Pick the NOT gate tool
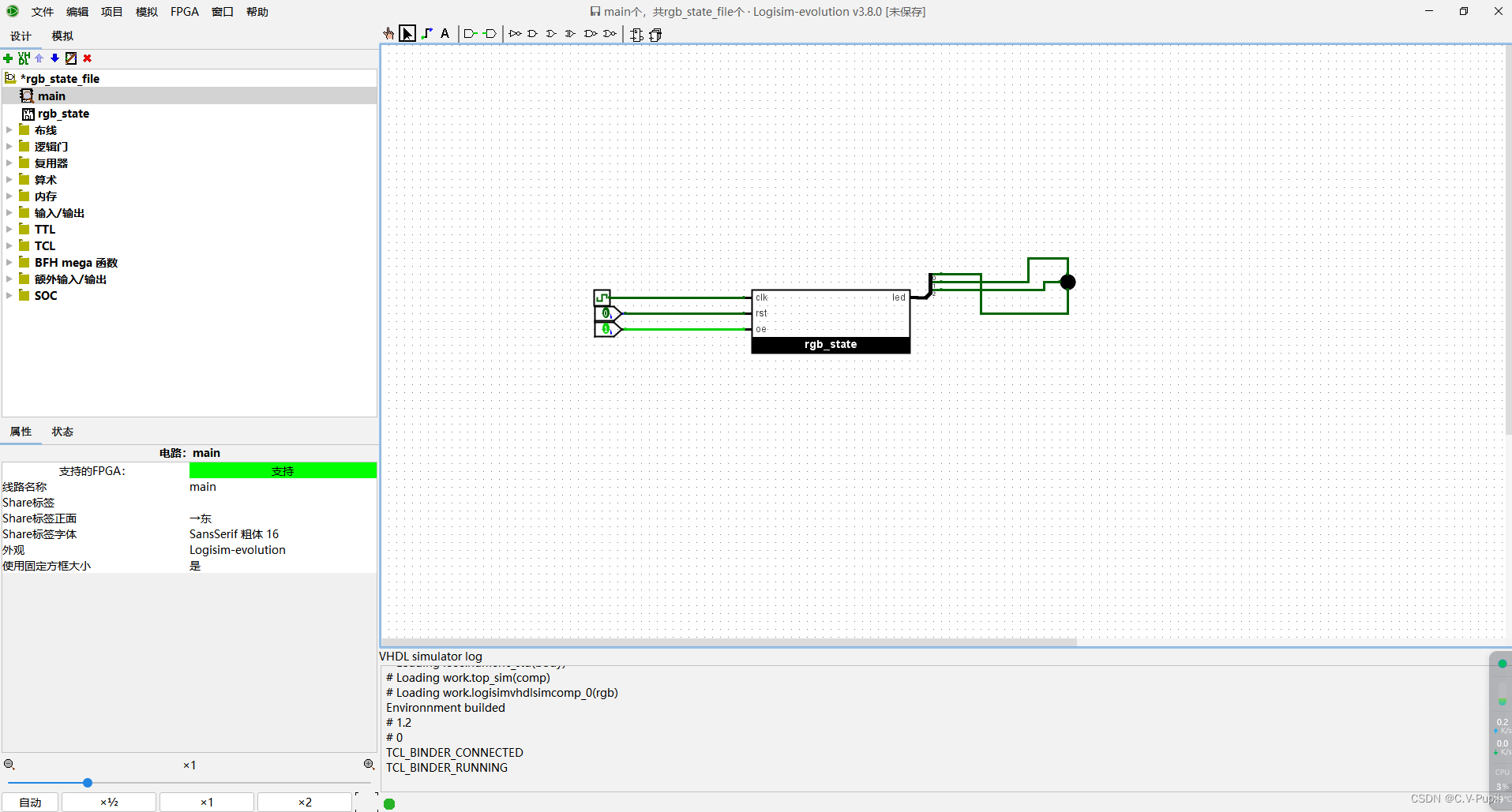The width and height of the screenshot is (1512, 812). tap(515, 34)
